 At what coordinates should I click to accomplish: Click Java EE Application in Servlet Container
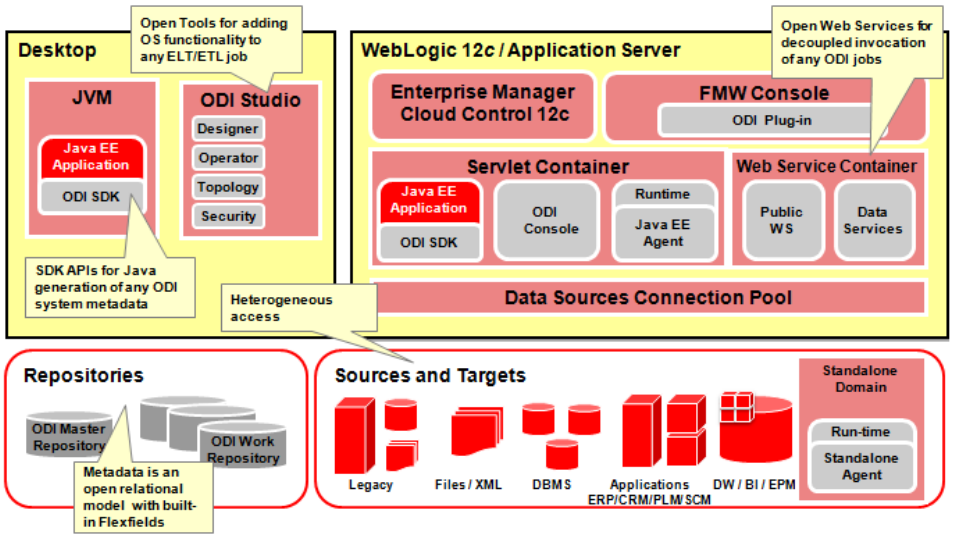point(429,200)
